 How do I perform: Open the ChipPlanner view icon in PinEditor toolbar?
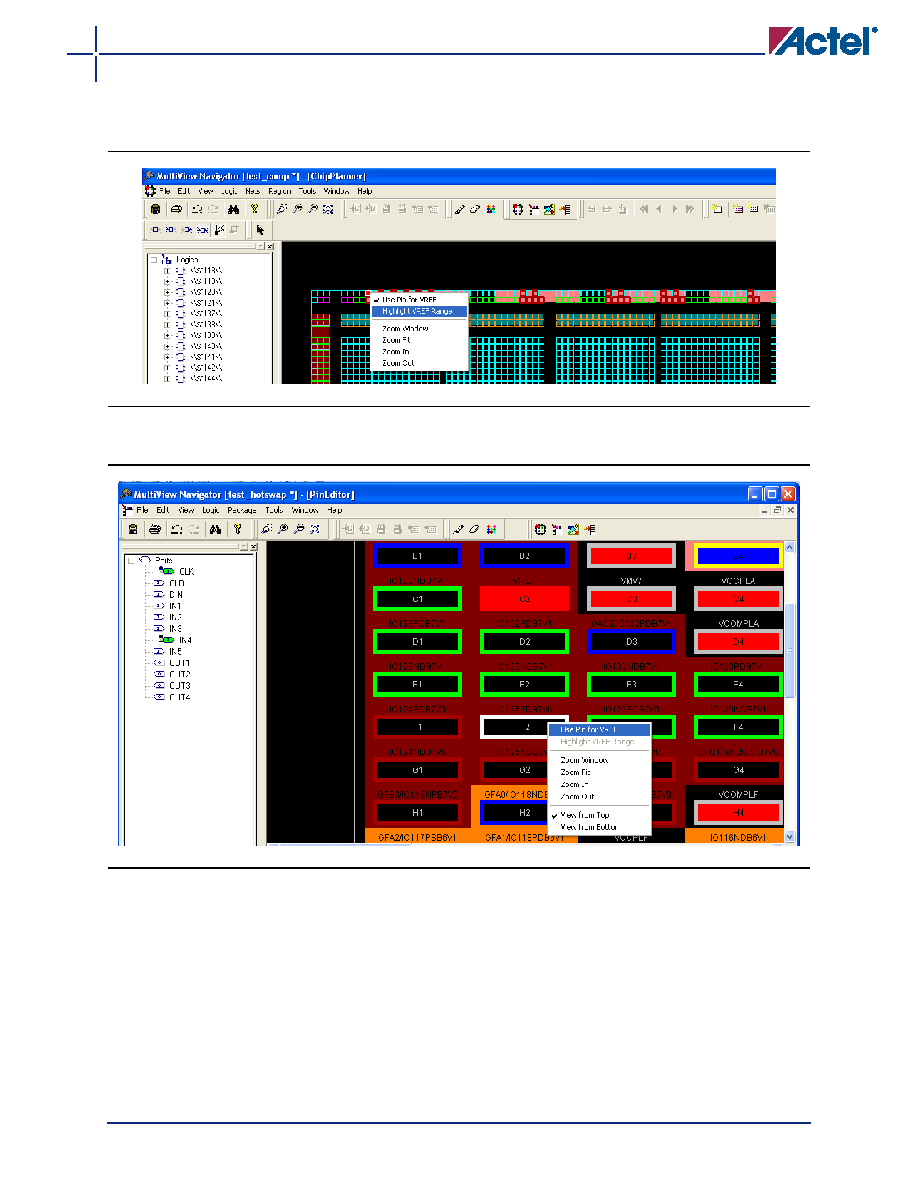[539, 529]
